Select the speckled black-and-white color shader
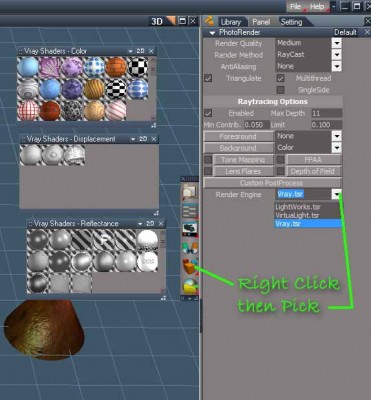Viewport: 371px width, 400px height. [x=72, y=110]
